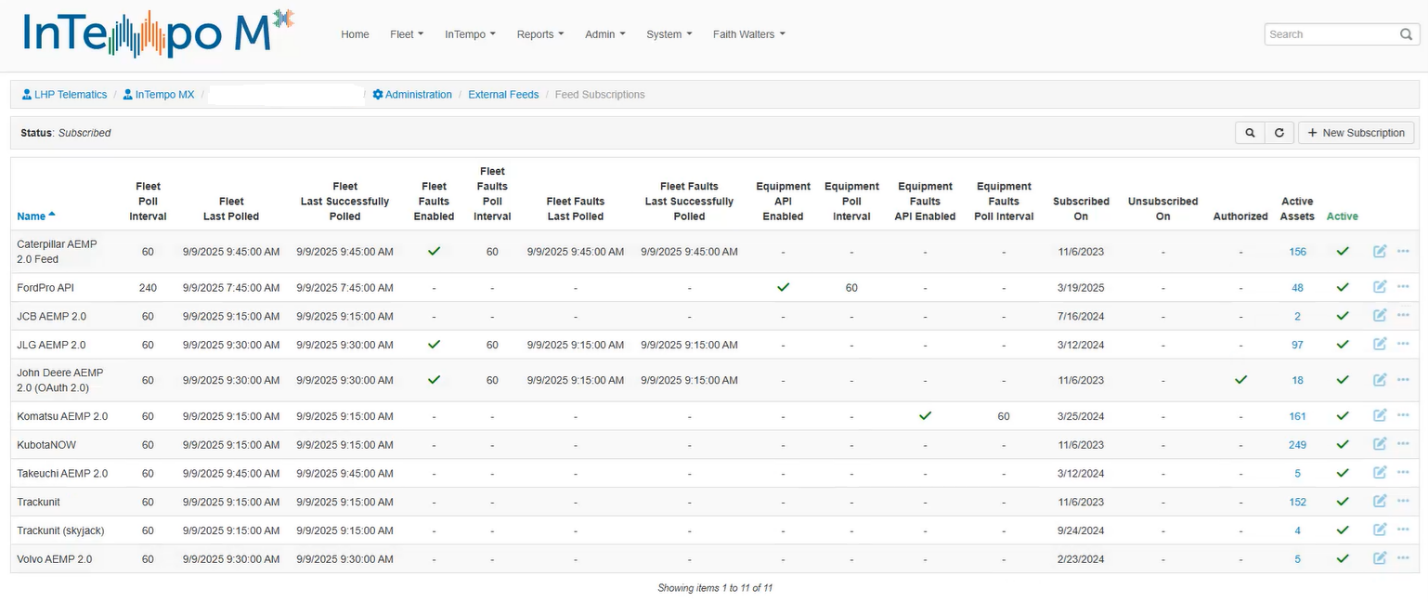Image resolution: width=1428 pixels, height=602 pixels.
Task: Click Authorized checkmark for John Deere
Action: pyautogui.click(x=1241, y=380)
